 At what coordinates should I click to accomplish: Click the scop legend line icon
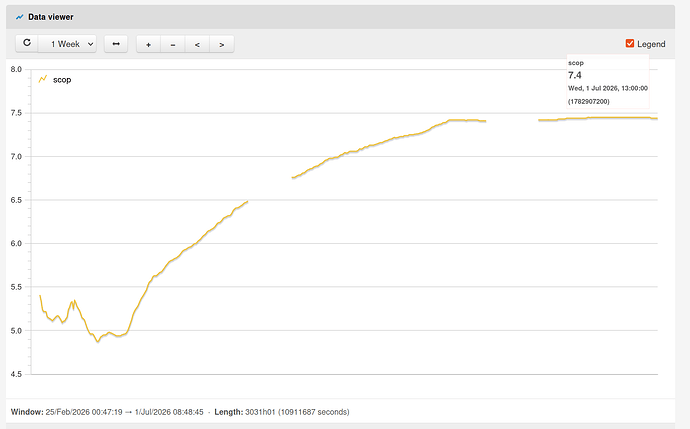pos(43,79)
